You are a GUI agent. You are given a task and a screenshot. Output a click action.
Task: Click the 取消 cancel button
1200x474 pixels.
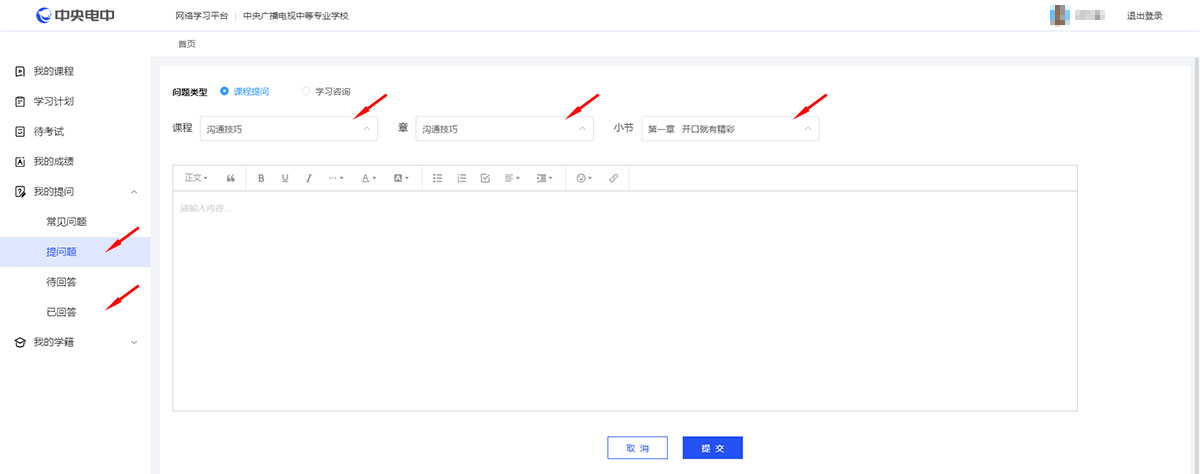point(637,448)
